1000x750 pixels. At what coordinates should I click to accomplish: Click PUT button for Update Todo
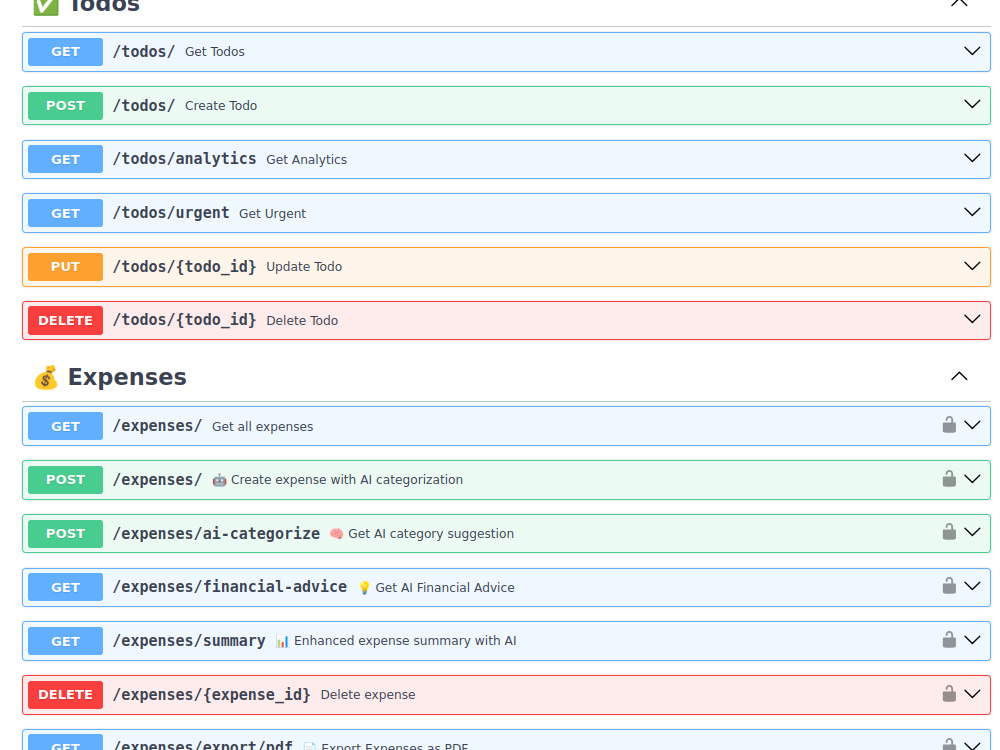tap(66, 267)
